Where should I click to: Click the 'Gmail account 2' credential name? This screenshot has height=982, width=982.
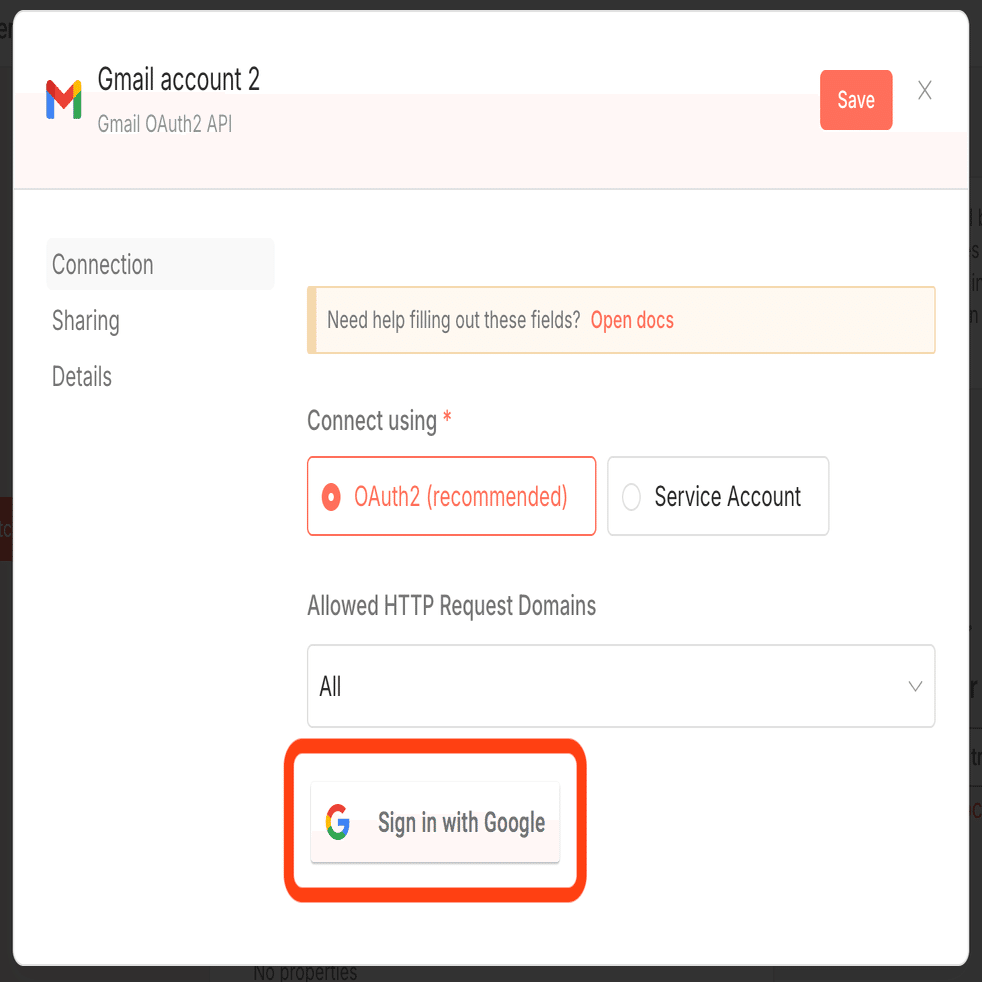[179, 80]
